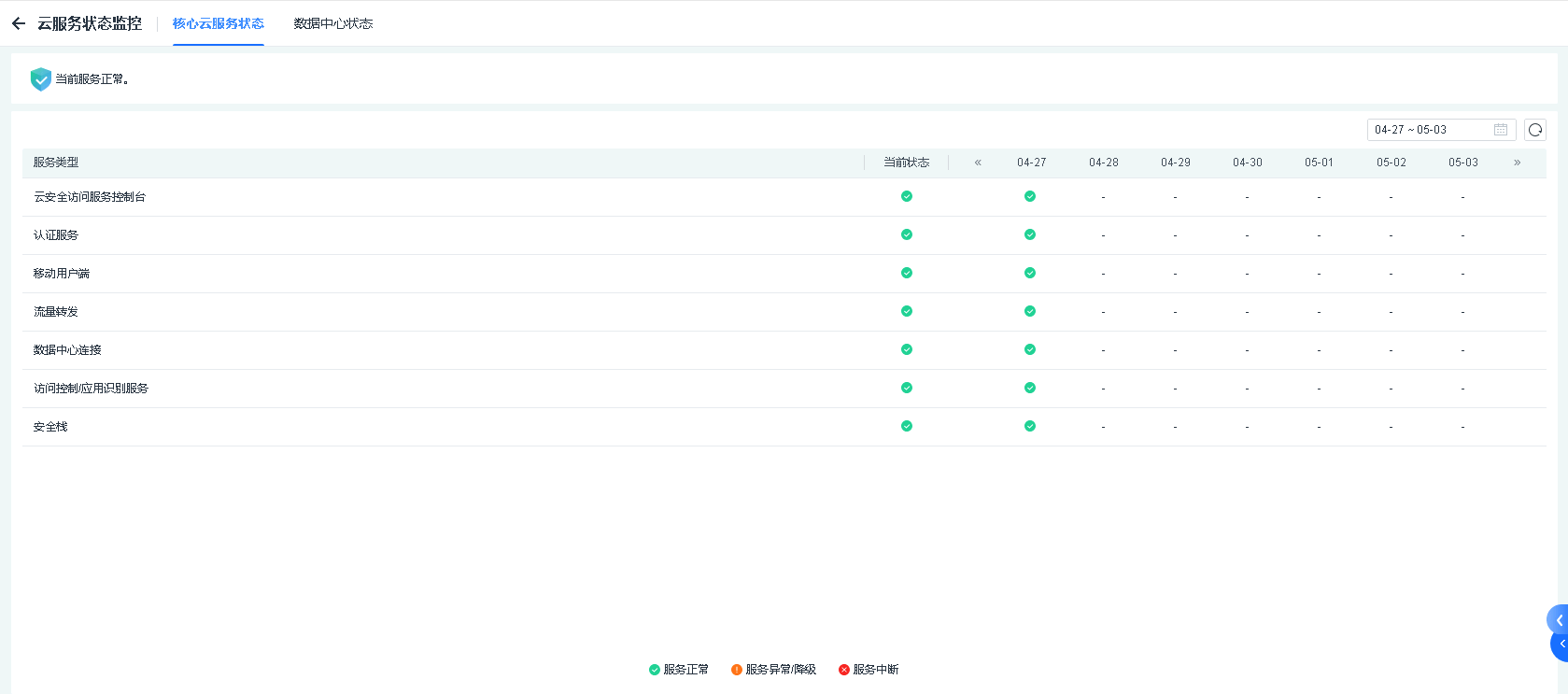Click the 服务正常 legend item
The image size is (1568, 694).
click(x=679, y=670)
